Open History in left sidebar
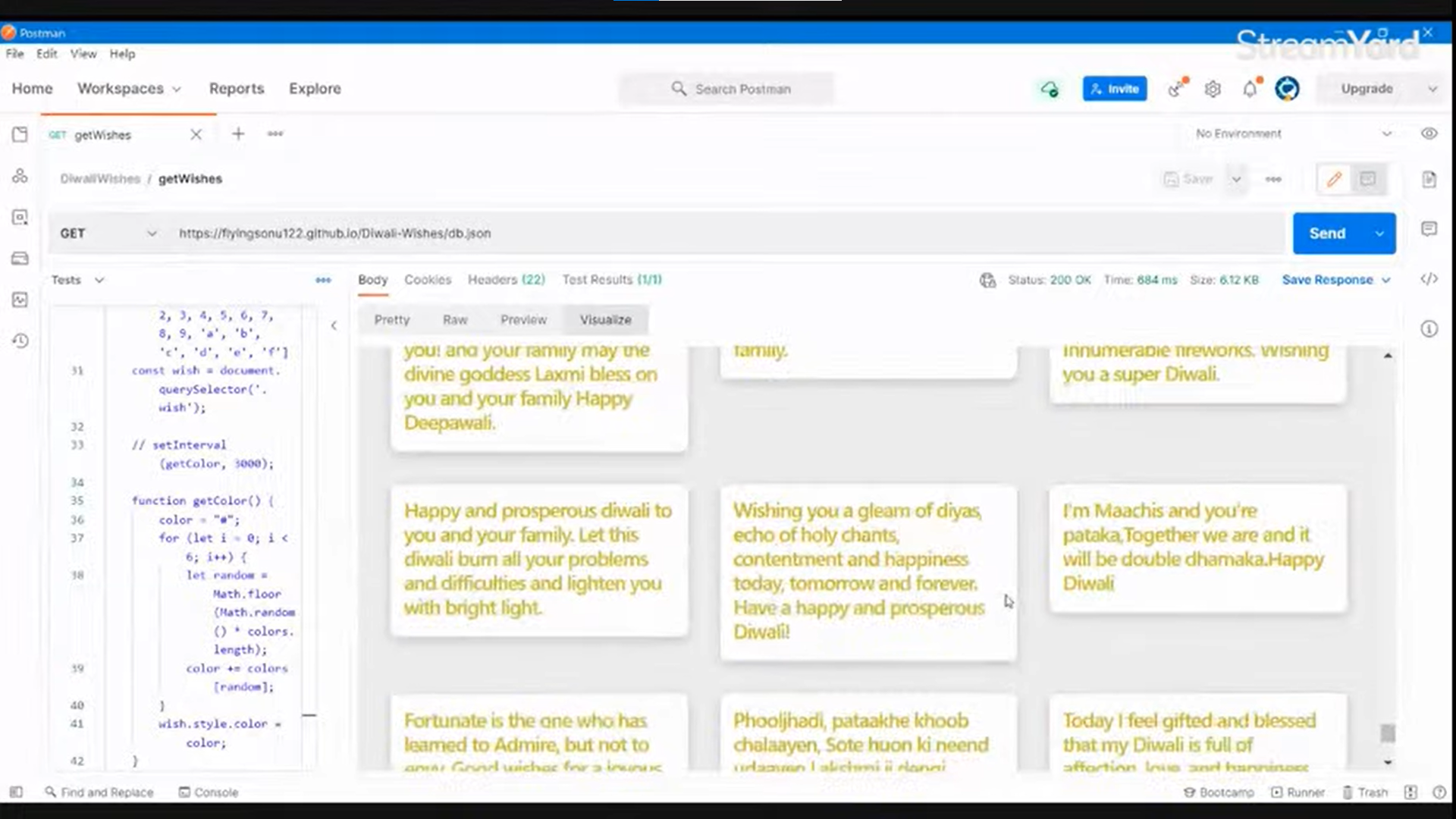1456x819 pixels. coord(20,341)
